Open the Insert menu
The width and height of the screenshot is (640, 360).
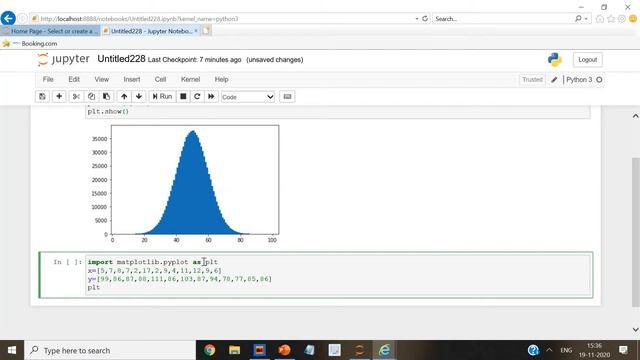[x=132, y=80]
